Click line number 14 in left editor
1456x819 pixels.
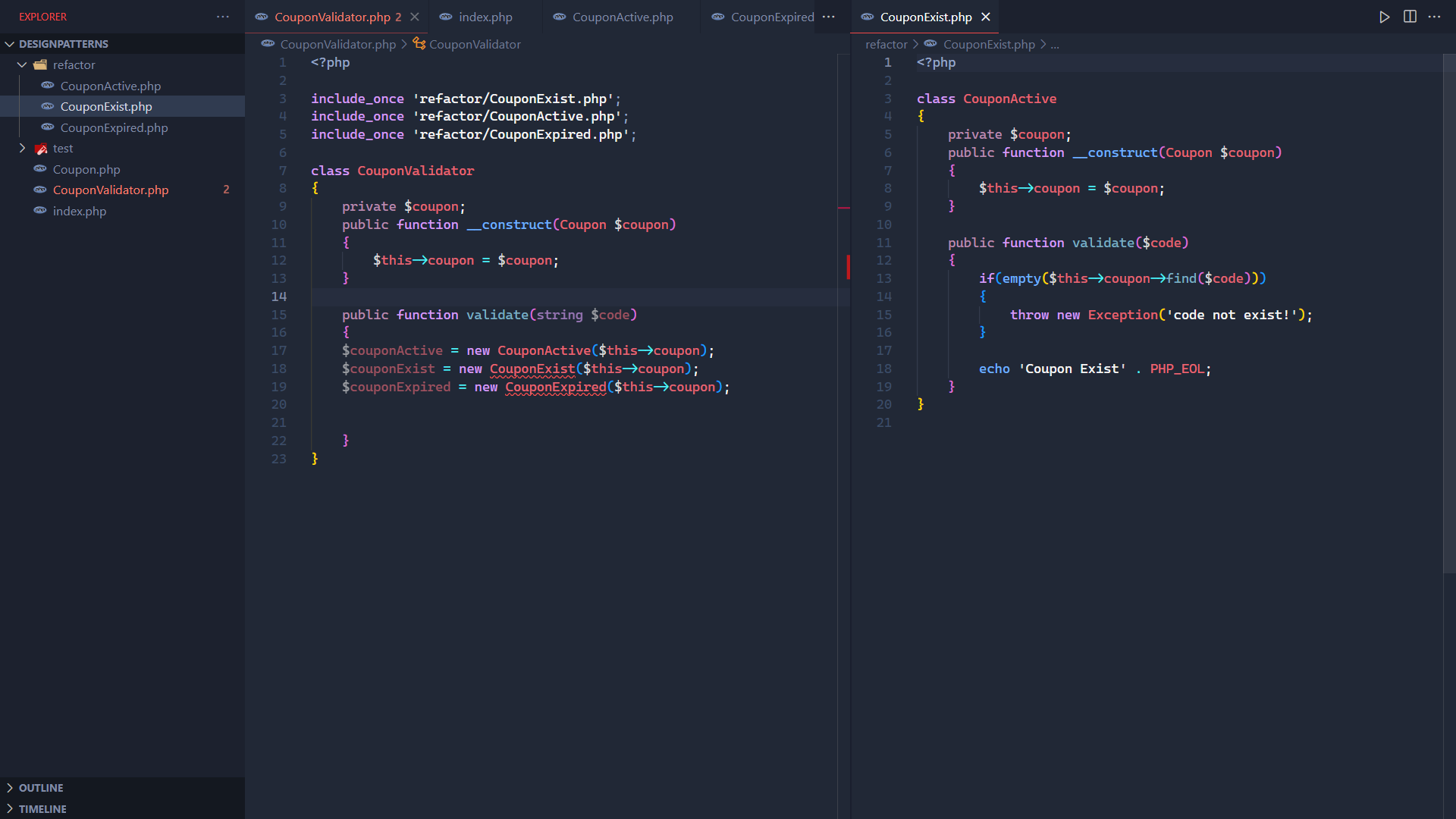tap(279, 297)
